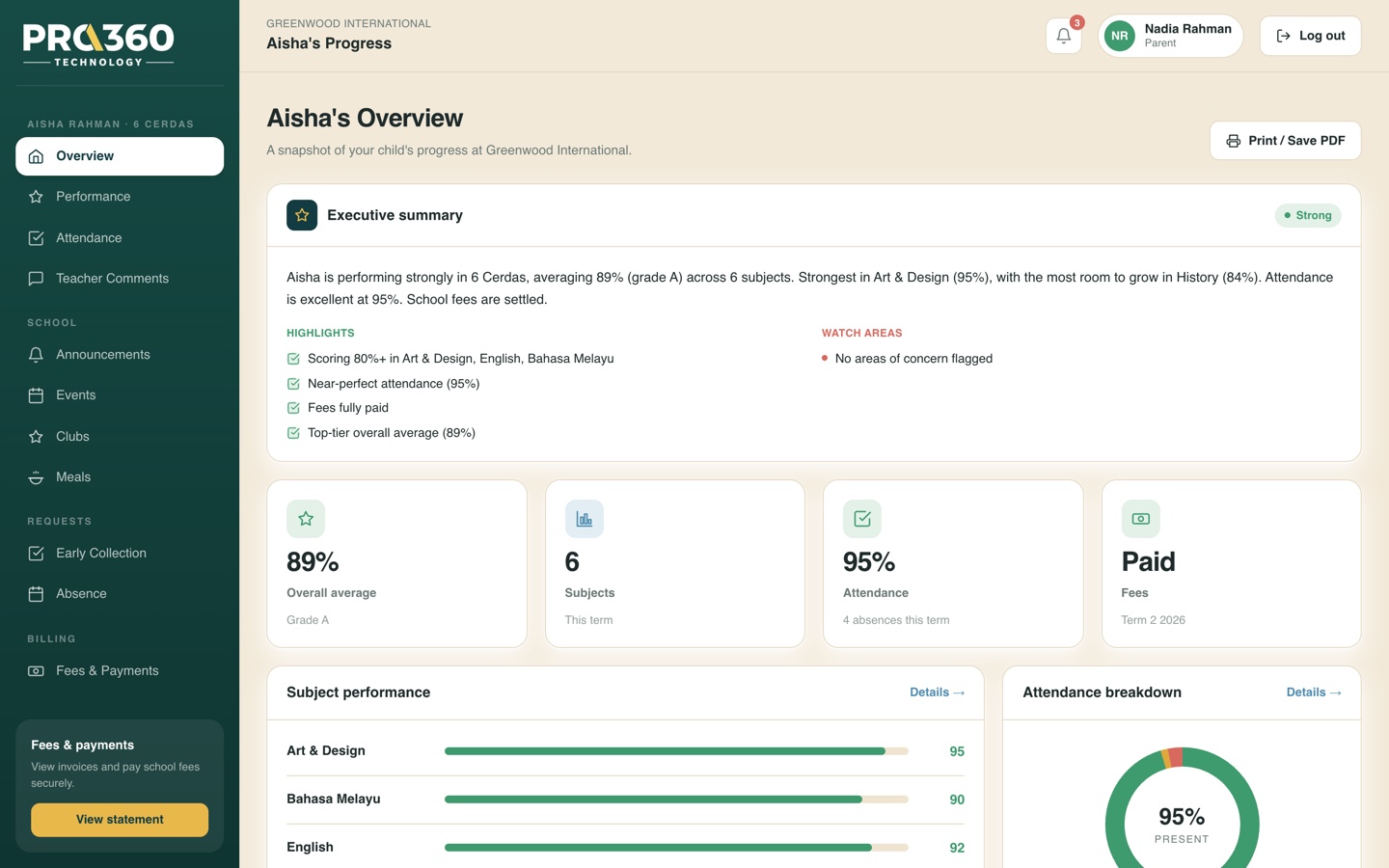Click 'Aisha Rahman · 6 Cerdas' sidebar label
Viewport: 1389px width, 868px height.
(x=110, y=124)
